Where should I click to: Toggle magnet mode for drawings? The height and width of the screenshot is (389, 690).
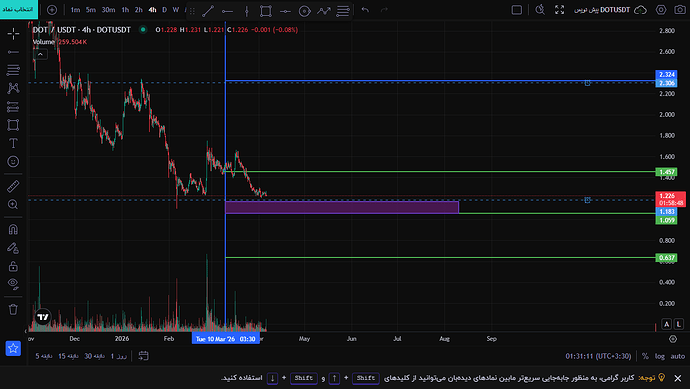13,229
